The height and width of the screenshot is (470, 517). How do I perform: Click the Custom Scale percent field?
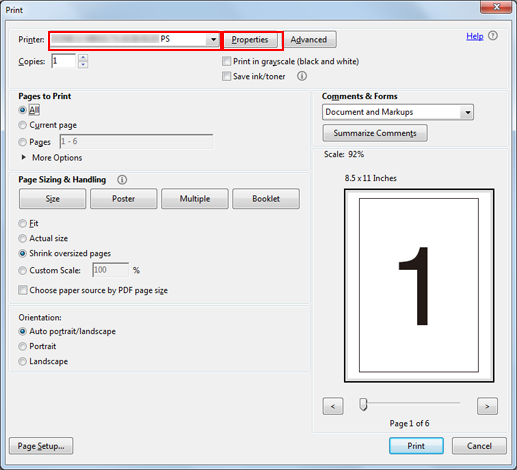coord(110,270)
